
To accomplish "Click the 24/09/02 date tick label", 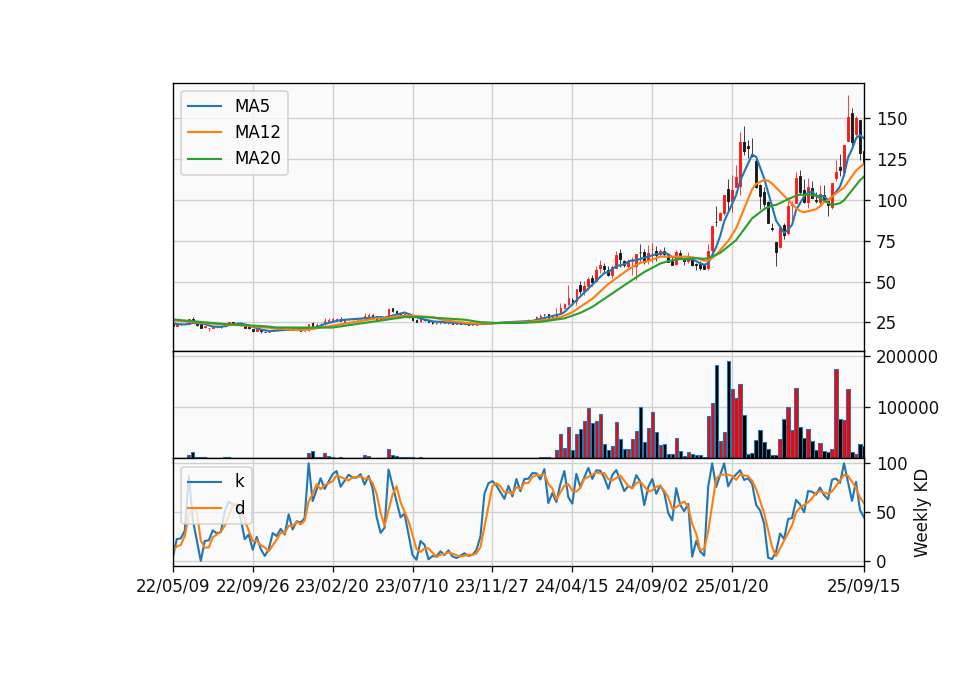I will click(x=651, y=586).
